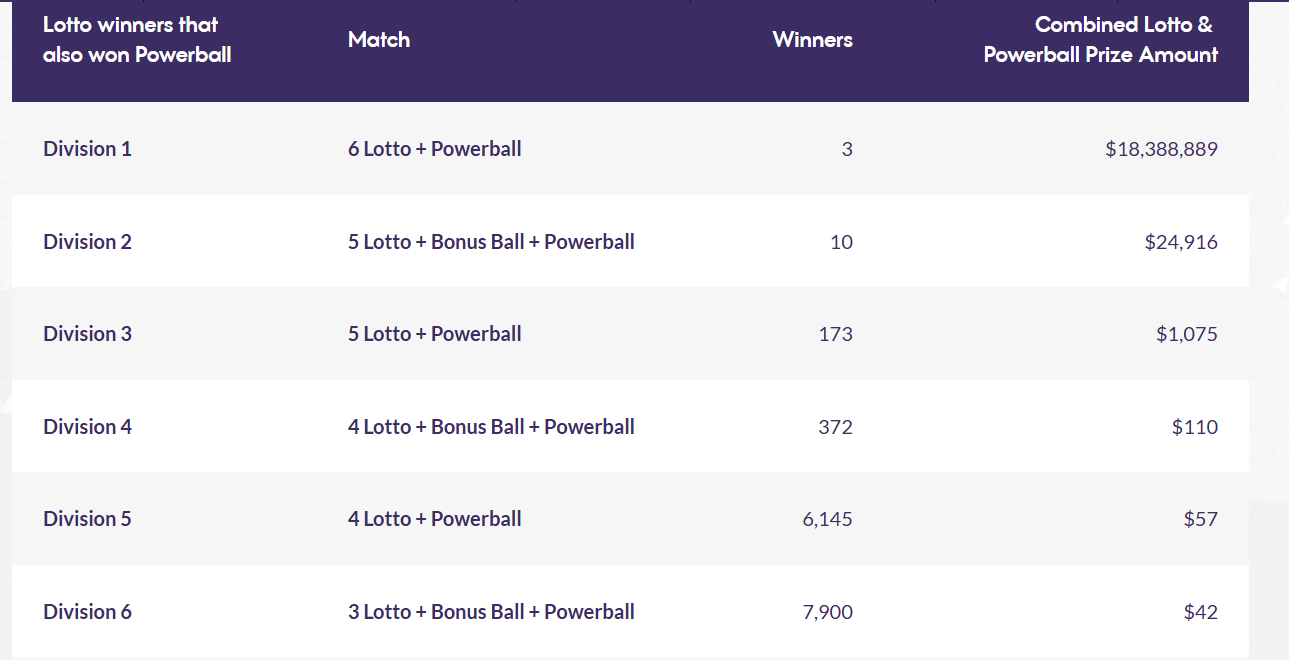Select the Division 6 row label

[x=87, y=612]
